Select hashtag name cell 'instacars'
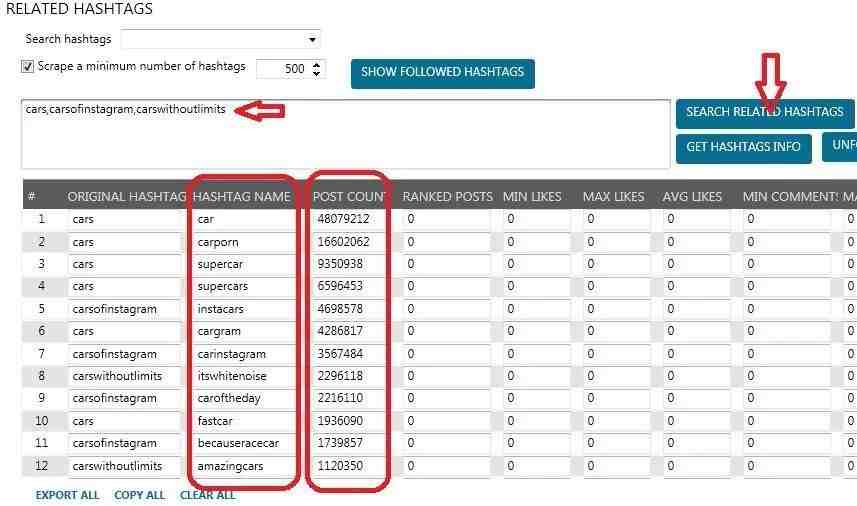The height and width of the screenshot is (506, 857). (x=243, y=309)
